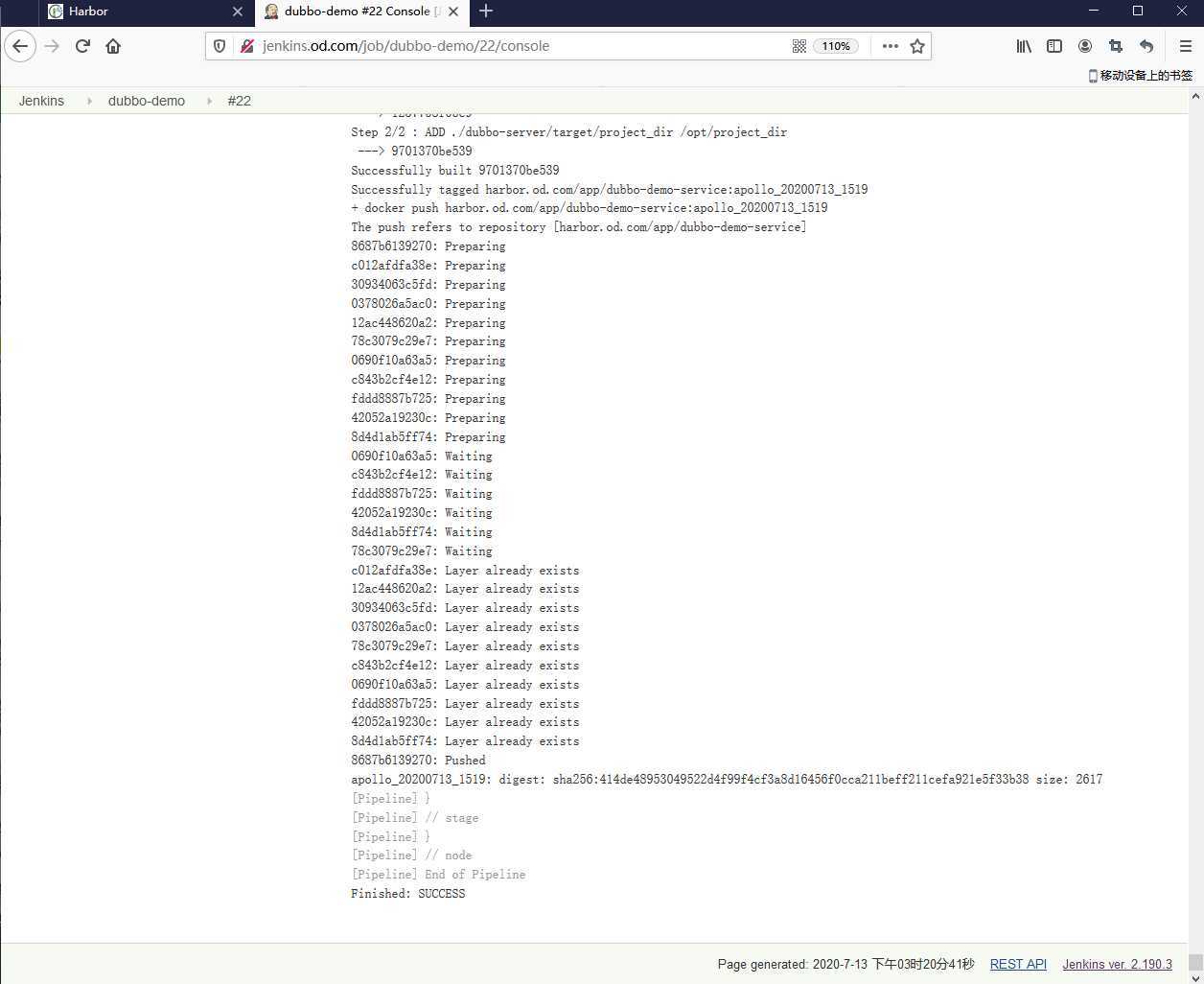Click the scrollbar down arrow

pos(1195,977)
